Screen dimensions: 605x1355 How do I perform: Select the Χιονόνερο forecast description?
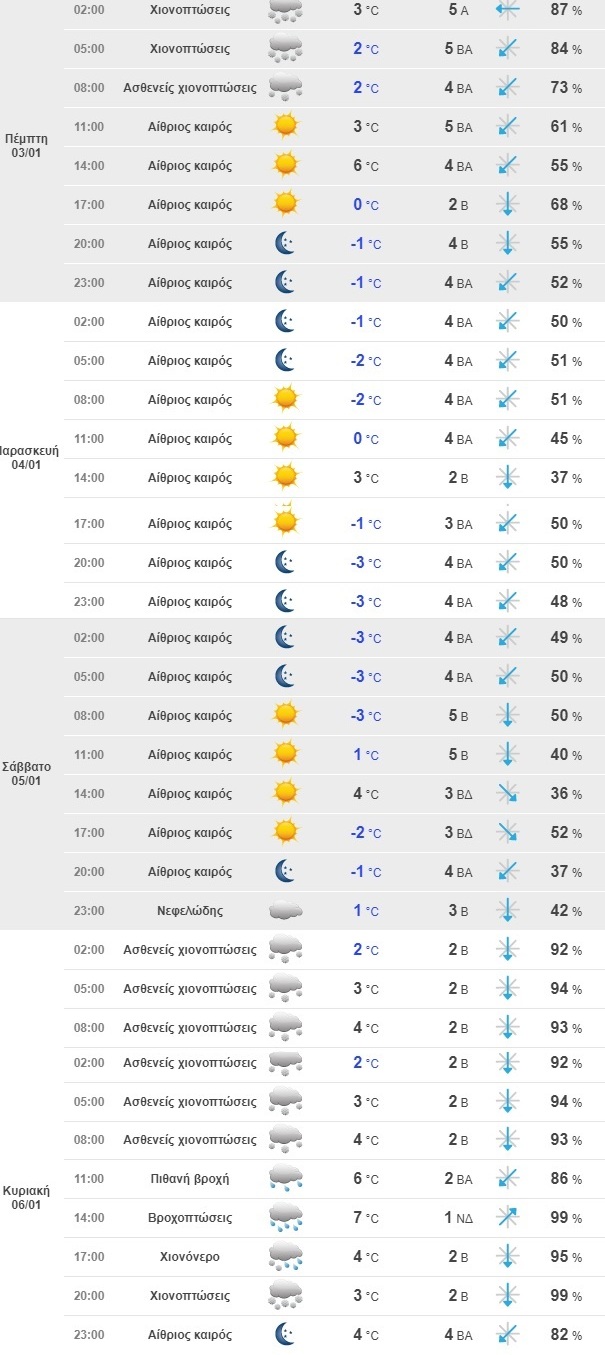tap(190, 1257)
